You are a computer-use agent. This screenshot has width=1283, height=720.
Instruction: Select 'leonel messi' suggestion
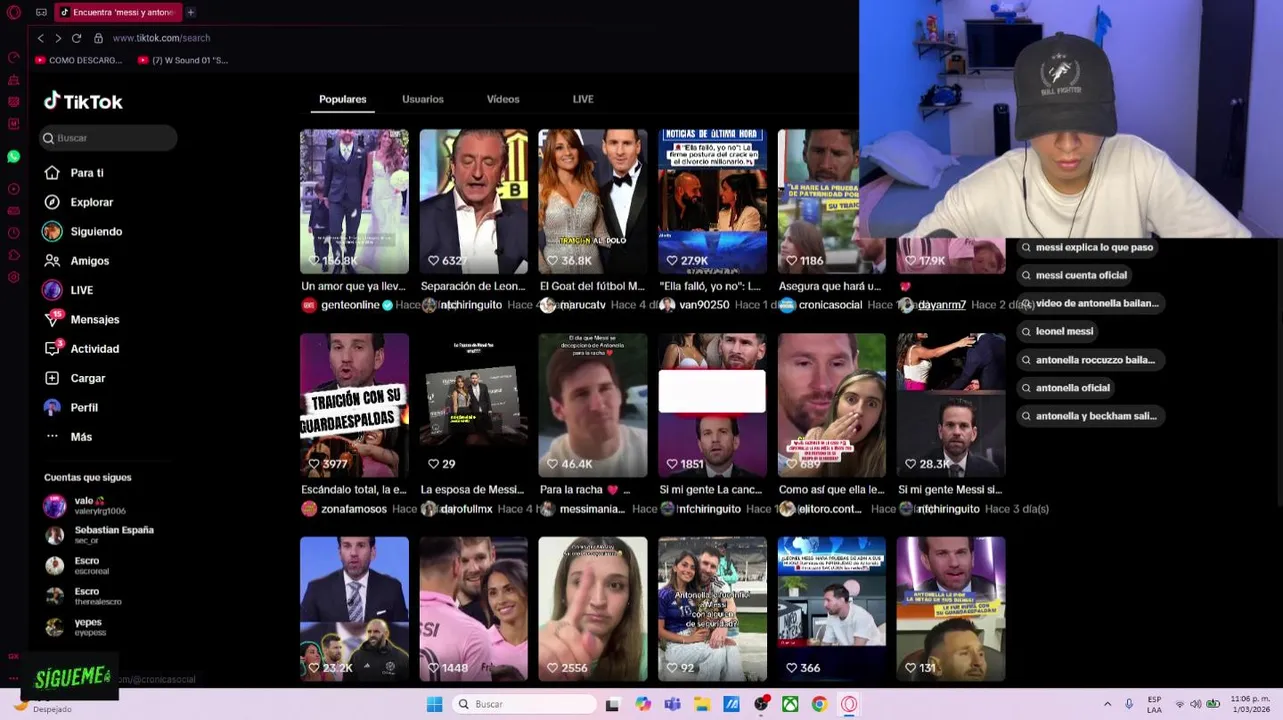pyautogui.click(x=1057, y=331)
